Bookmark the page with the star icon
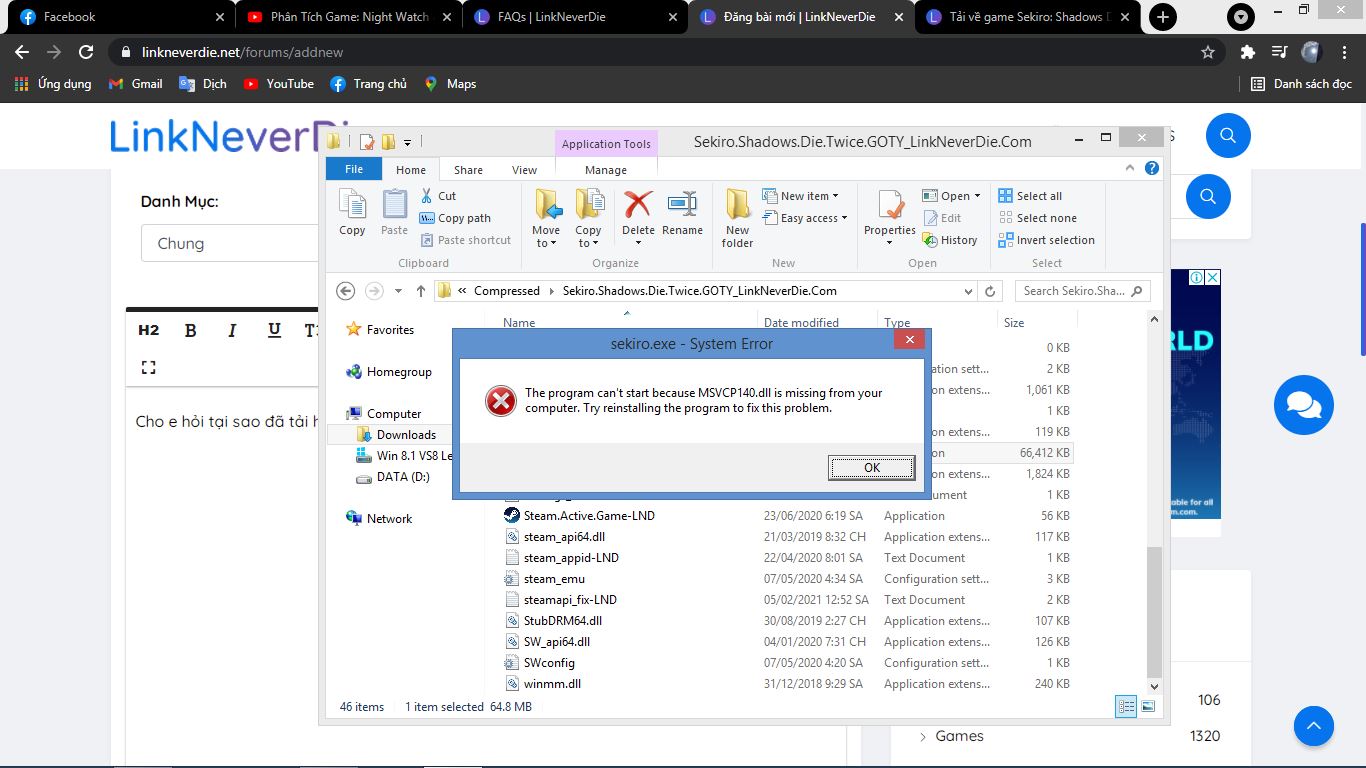Screen dimensions: 1366x768 click(x=1207, y=52)
